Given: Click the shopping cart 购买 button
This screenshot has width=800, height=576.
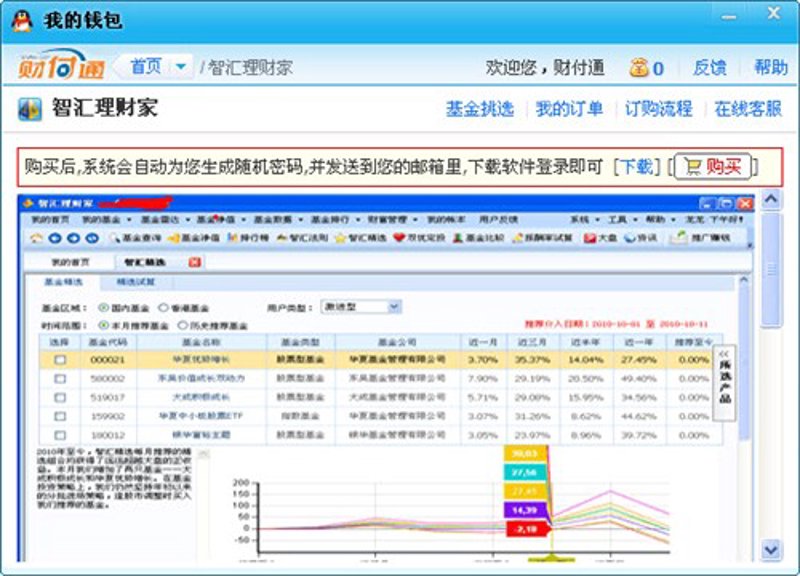Looking at the screenshot, I should 713,166.
